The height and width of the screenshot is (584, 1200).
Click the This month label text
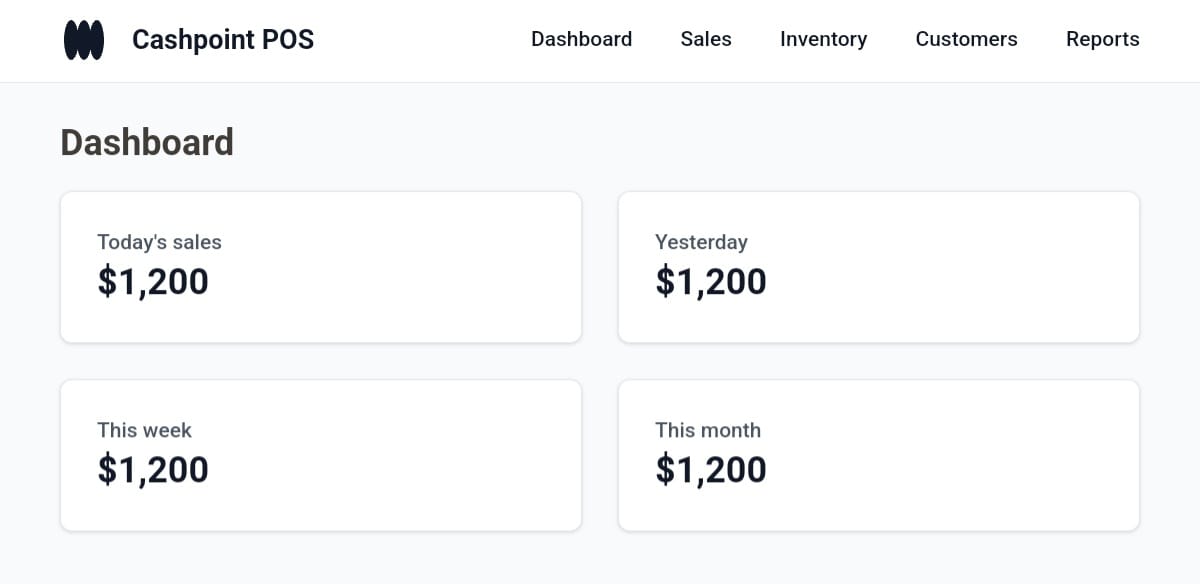click(x=708, y=430)
